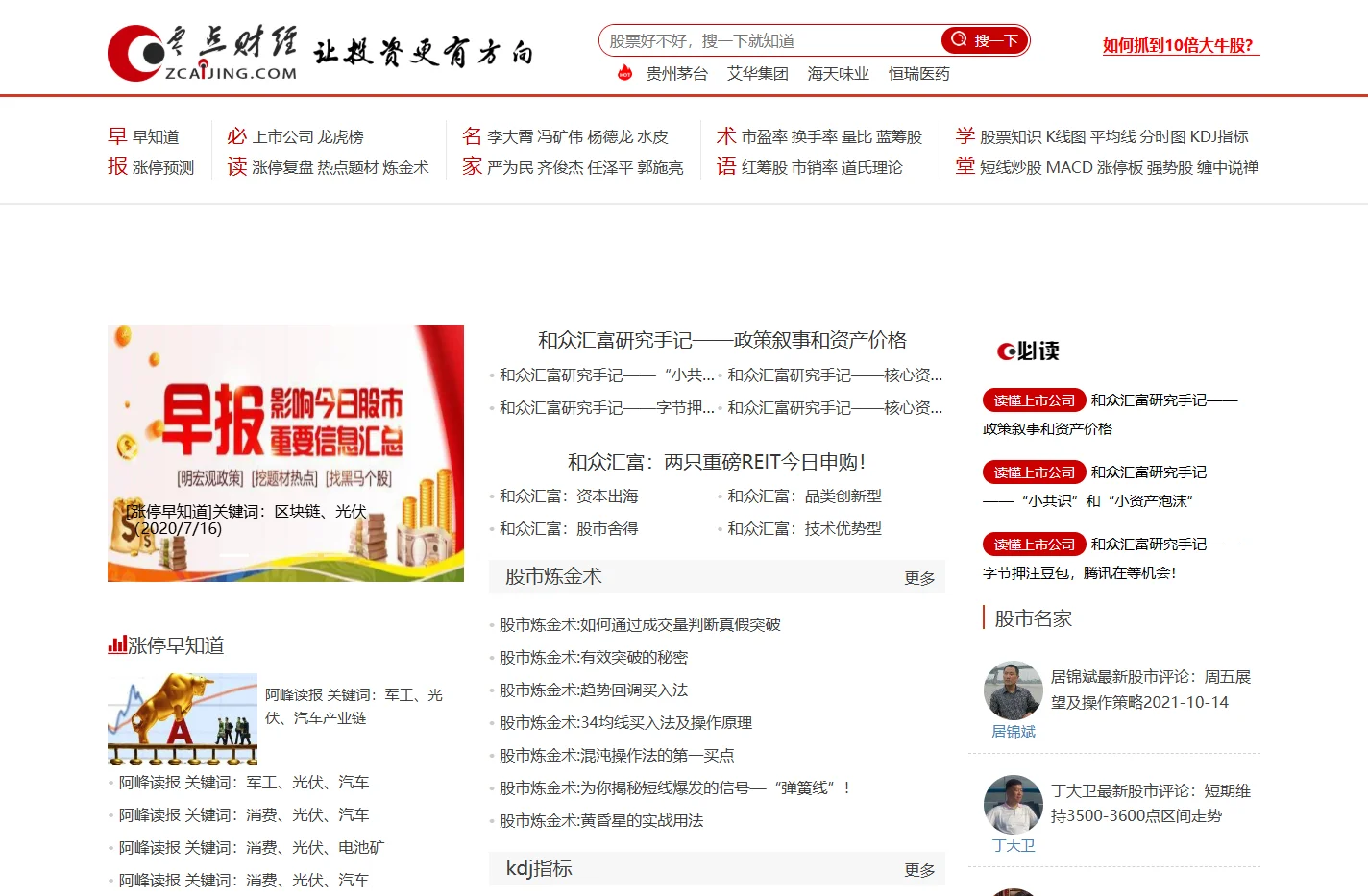The image size is (1368, 896).
Task: Click the 必读 section logo icon
Action: (x=1028, y=351)
